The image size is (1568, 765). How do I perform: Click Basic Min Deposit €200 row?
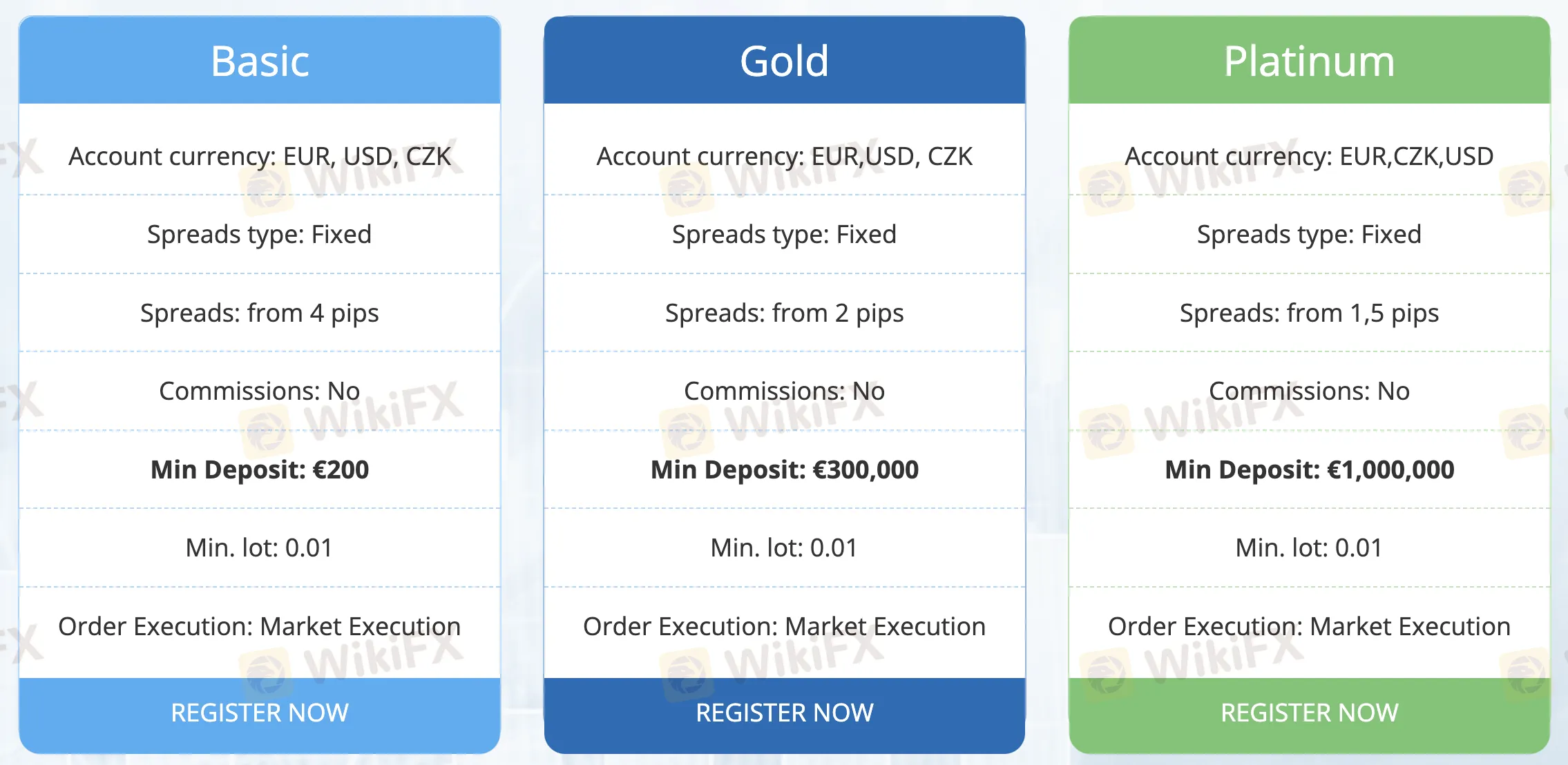point(260,469)
